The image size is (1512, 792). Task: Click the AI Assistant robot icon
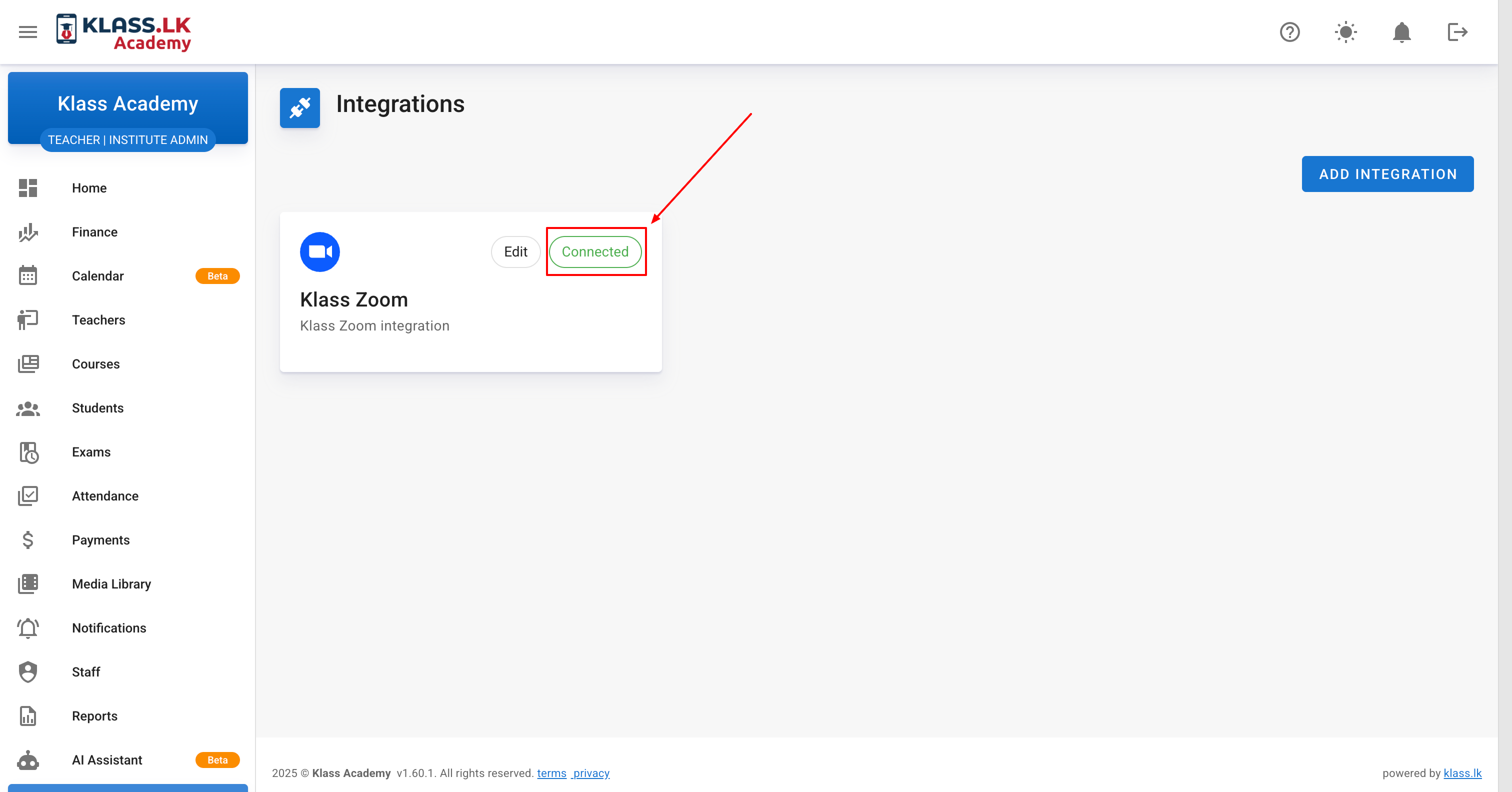pyautogui.click(x=27, y=760)
